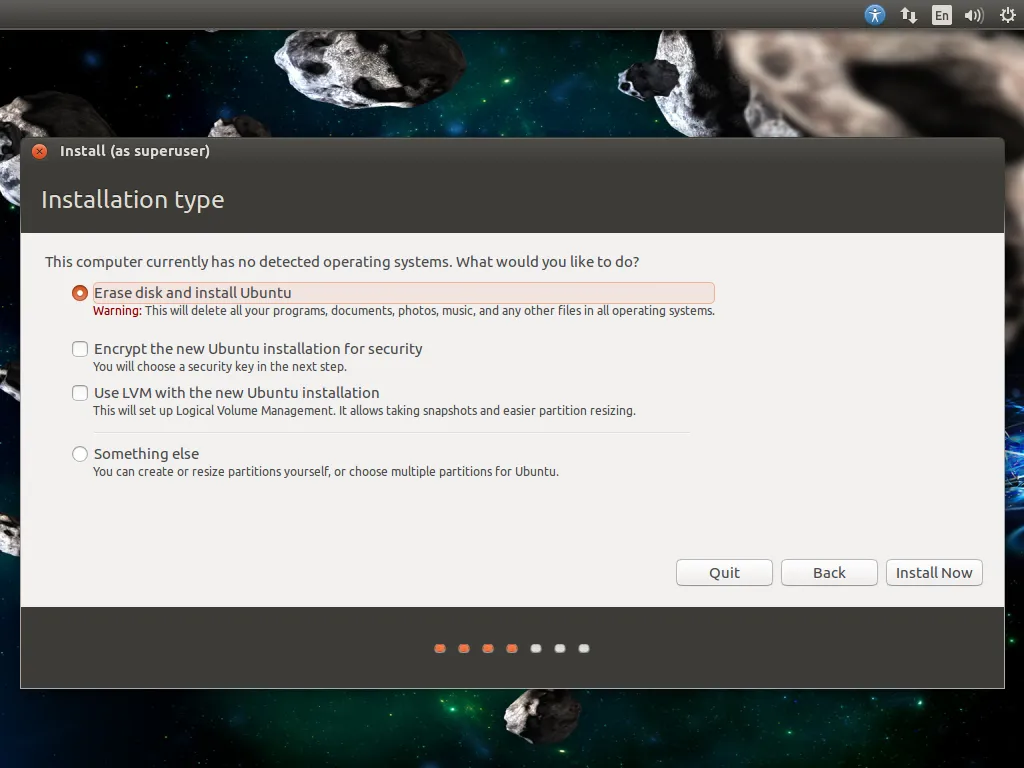Open the sound volume indicator
The image size is (1024, 768).
point(974,15)
